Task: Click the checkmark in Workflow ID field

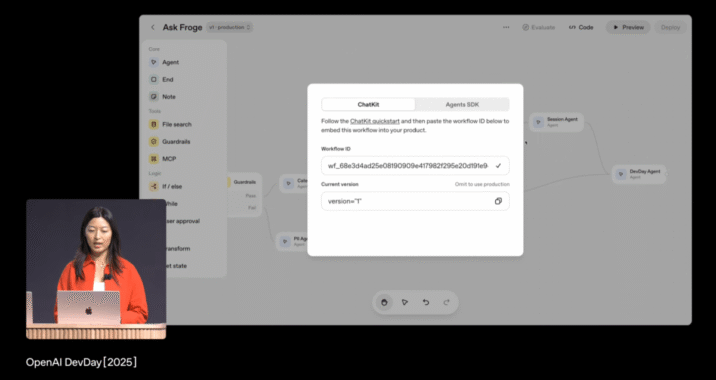Action: tap(498, 166)
